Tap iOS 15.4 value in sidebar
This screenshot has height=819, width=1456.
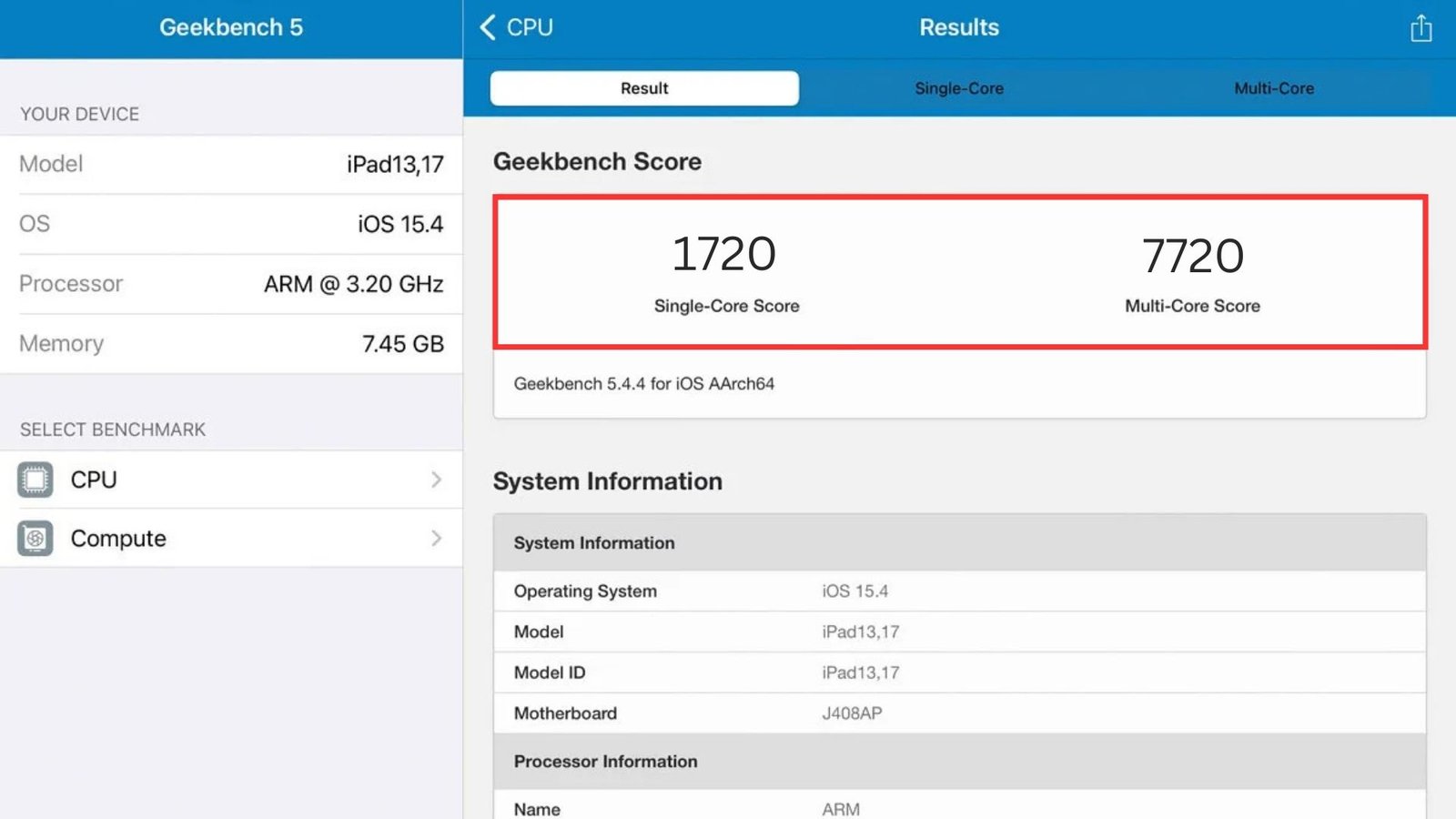point(400,224)
